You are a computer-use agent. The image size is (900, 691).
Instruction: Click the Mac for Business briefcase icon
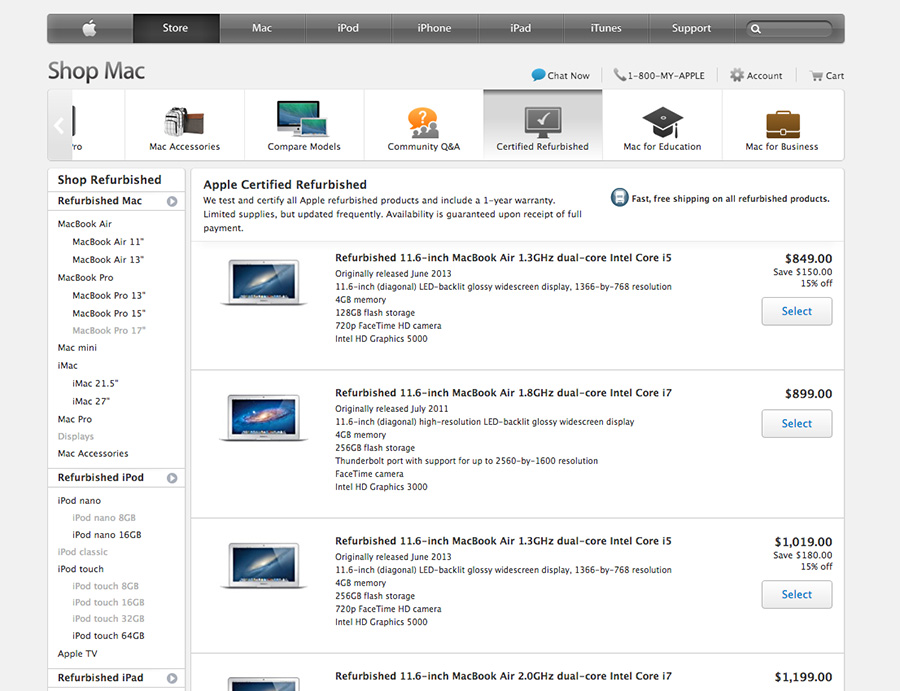tap(782, 125)
